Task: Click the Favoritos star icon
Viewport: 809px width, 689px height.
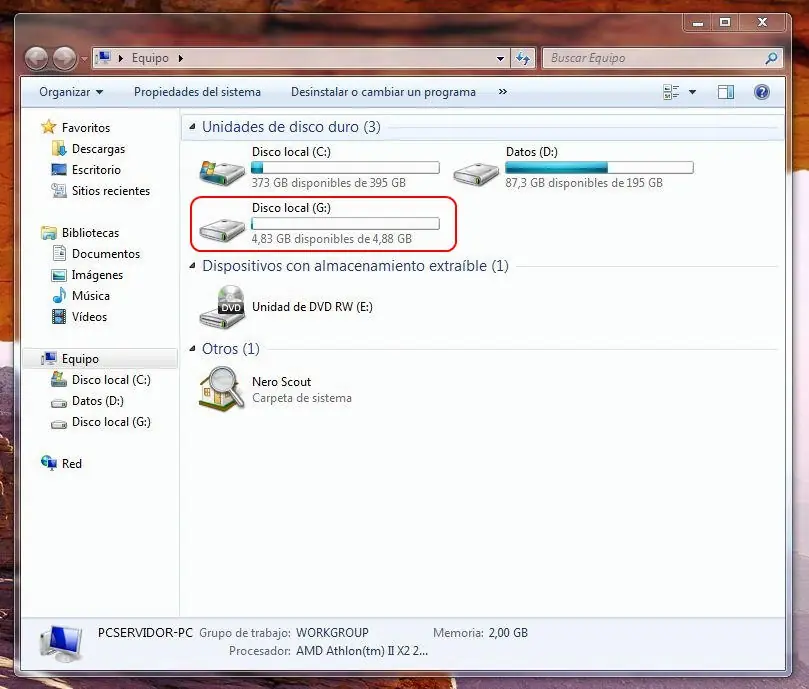Action: 48,126
